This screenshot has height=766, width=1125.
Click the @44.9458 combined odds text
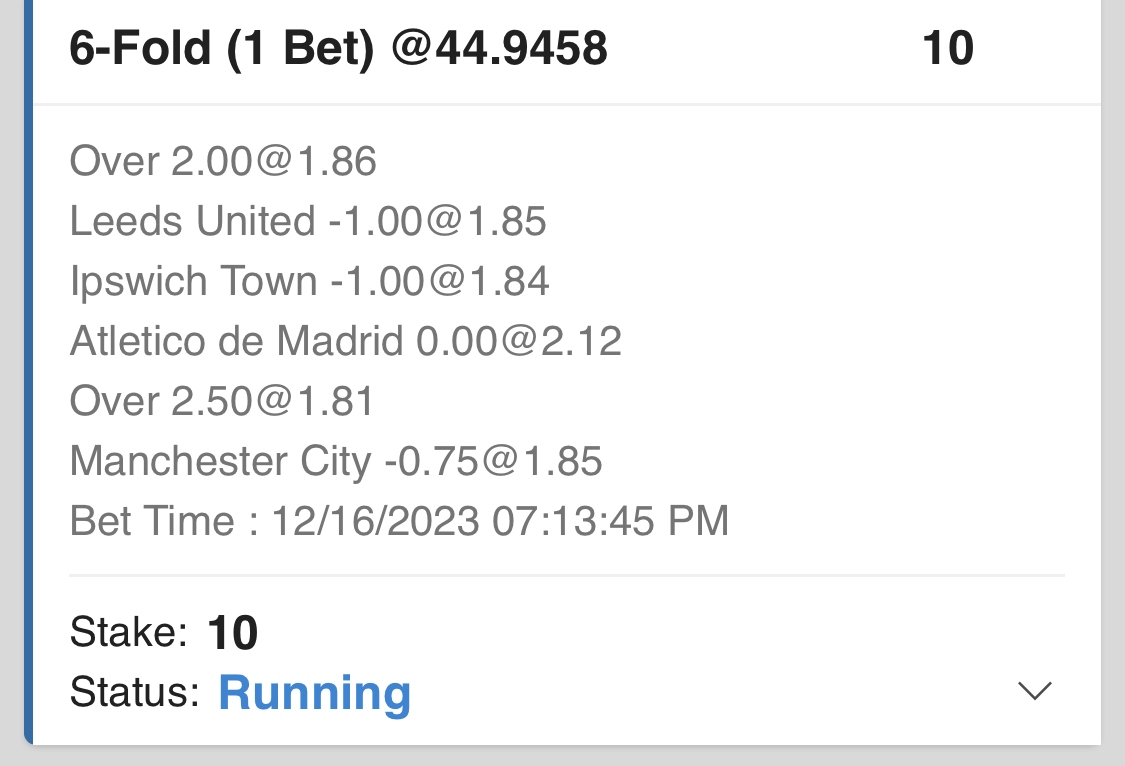click(499, 48)
